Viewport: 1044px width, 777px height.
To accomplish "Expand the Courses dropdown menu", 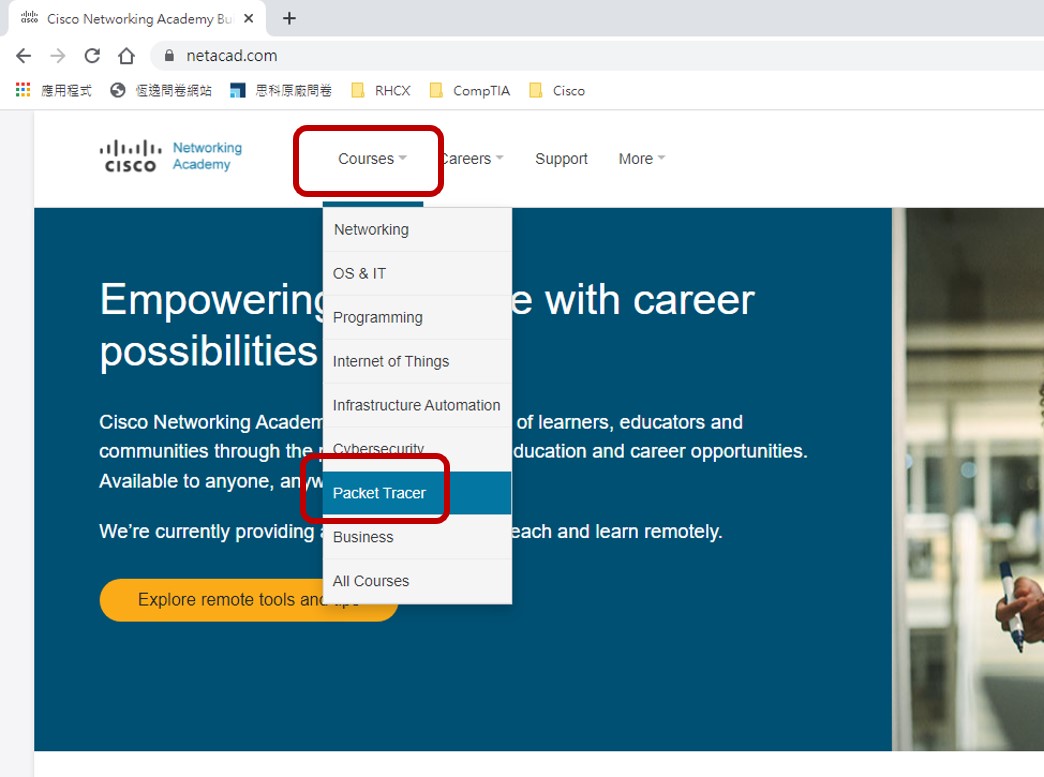I will pyautogui.click(x=372, y=159).
